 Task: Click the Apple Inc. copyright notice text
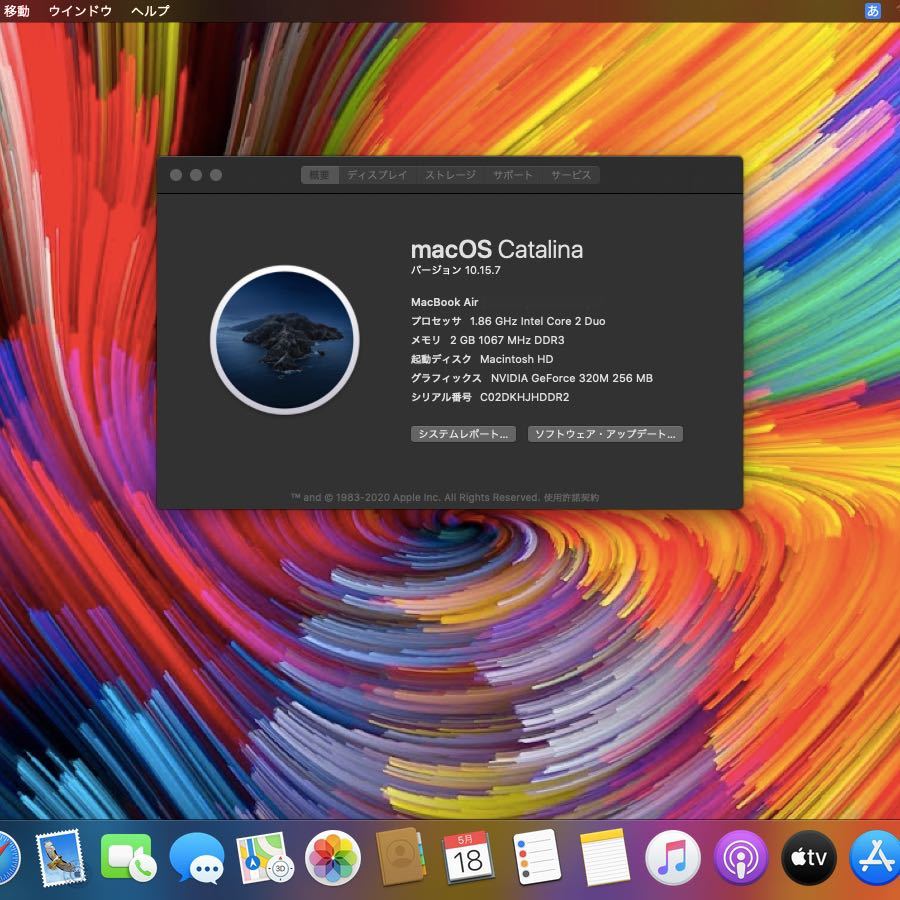point(416,498)
